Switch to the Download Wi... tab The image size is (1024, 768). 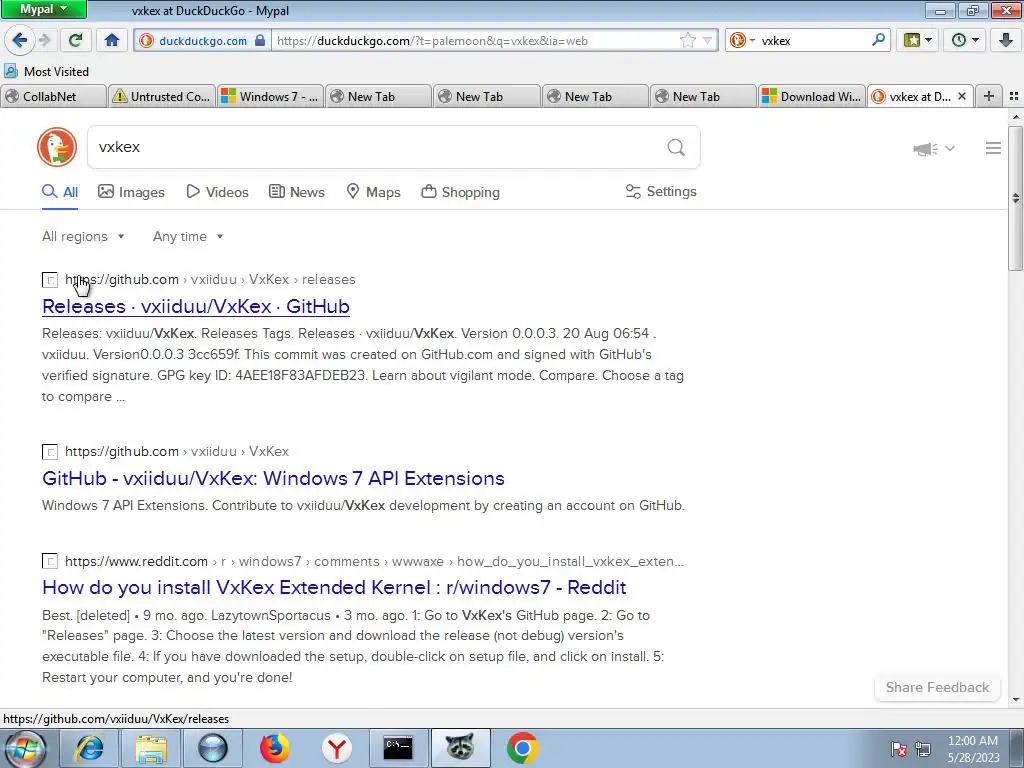812,96
